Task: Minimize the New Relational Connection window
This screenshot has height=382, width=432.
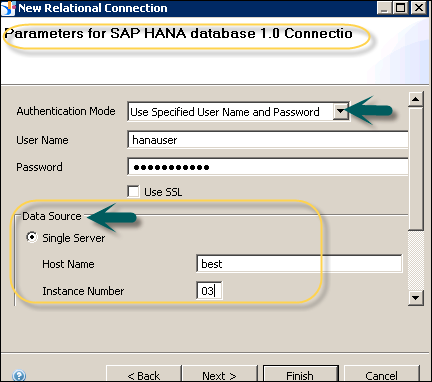Action: [x=384, y=8]
